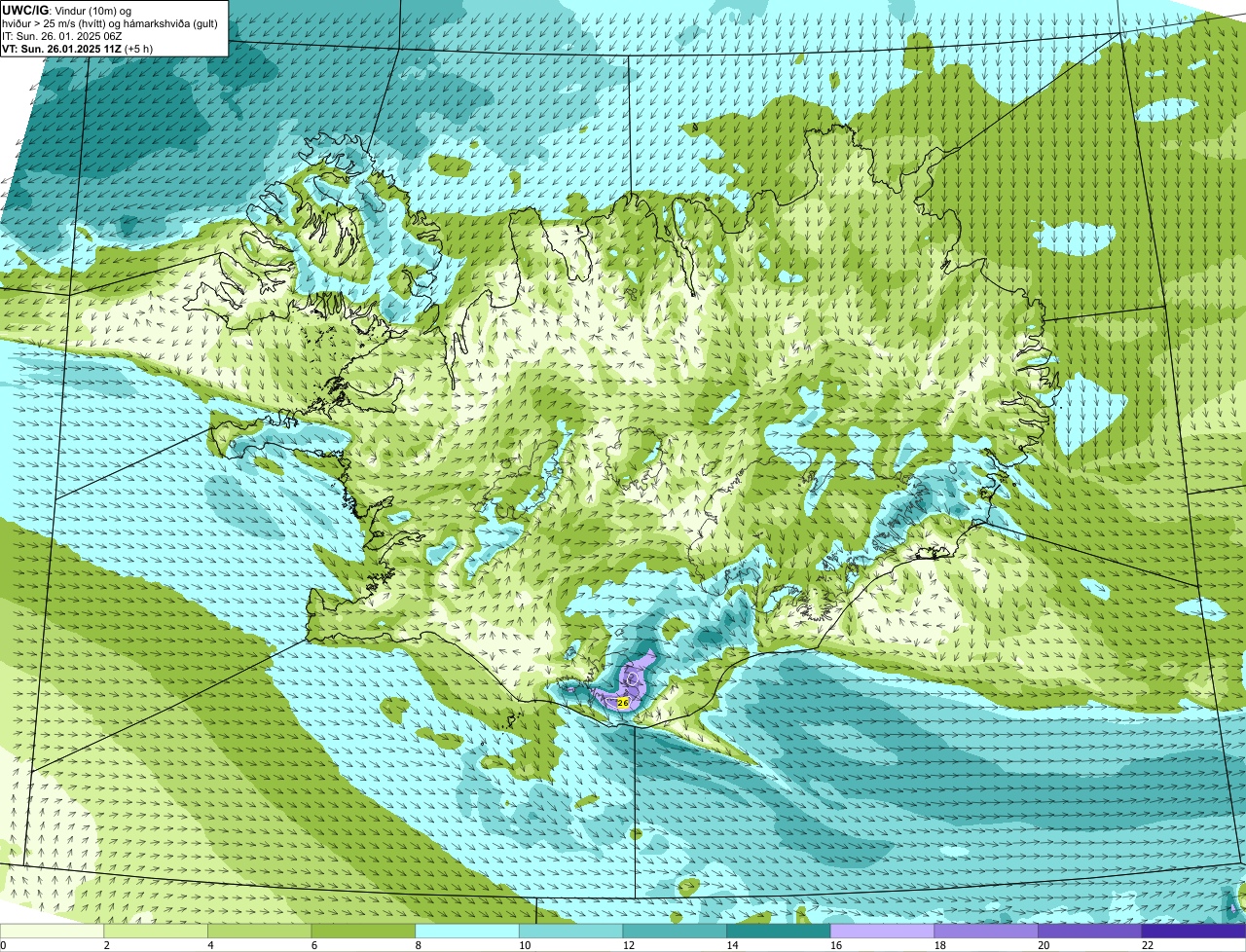
Task: Click the 8–10 m/s light cyan legend swatch
Action: [x=467, y=932]
